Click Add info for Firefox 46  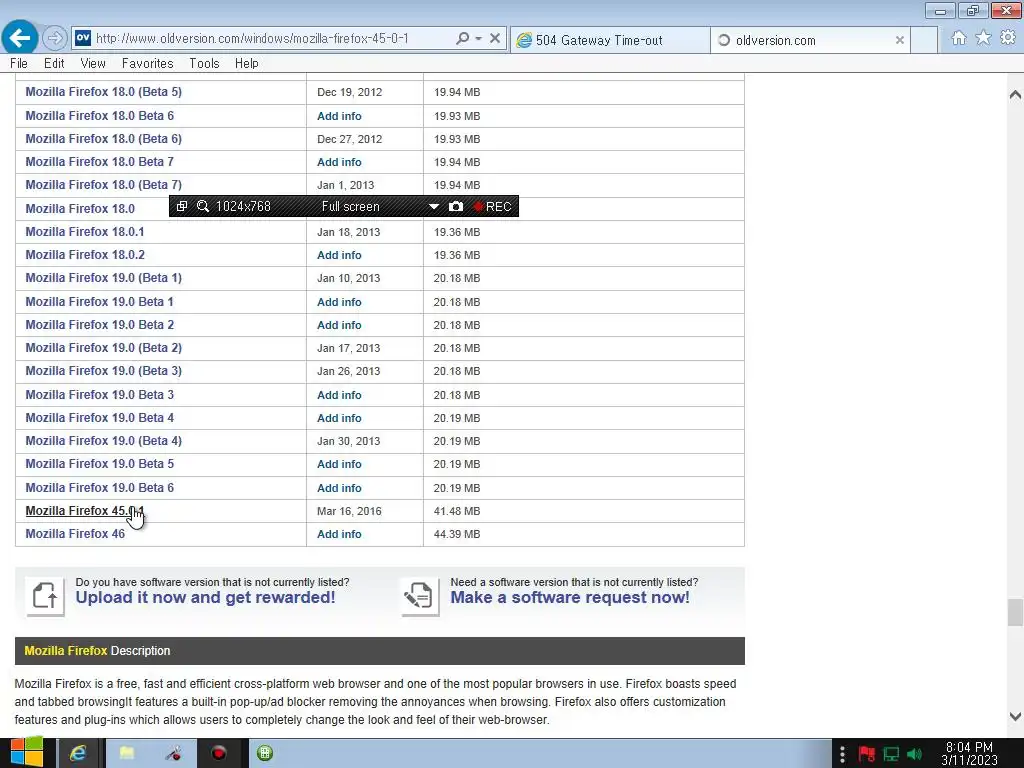coord(339,534)
